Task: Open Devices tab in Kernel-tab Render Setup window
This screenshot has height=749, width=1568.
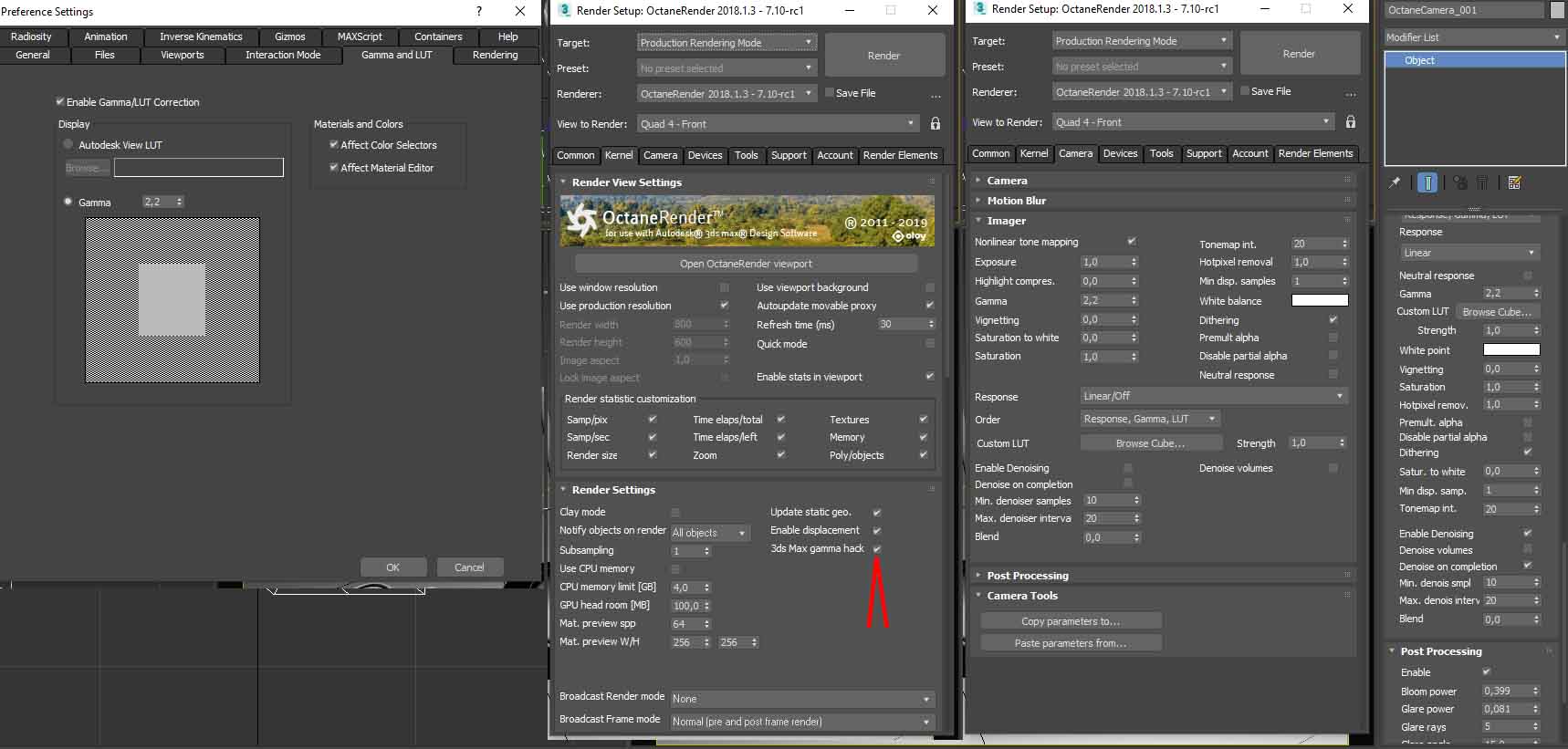Action: coord(705,155)
